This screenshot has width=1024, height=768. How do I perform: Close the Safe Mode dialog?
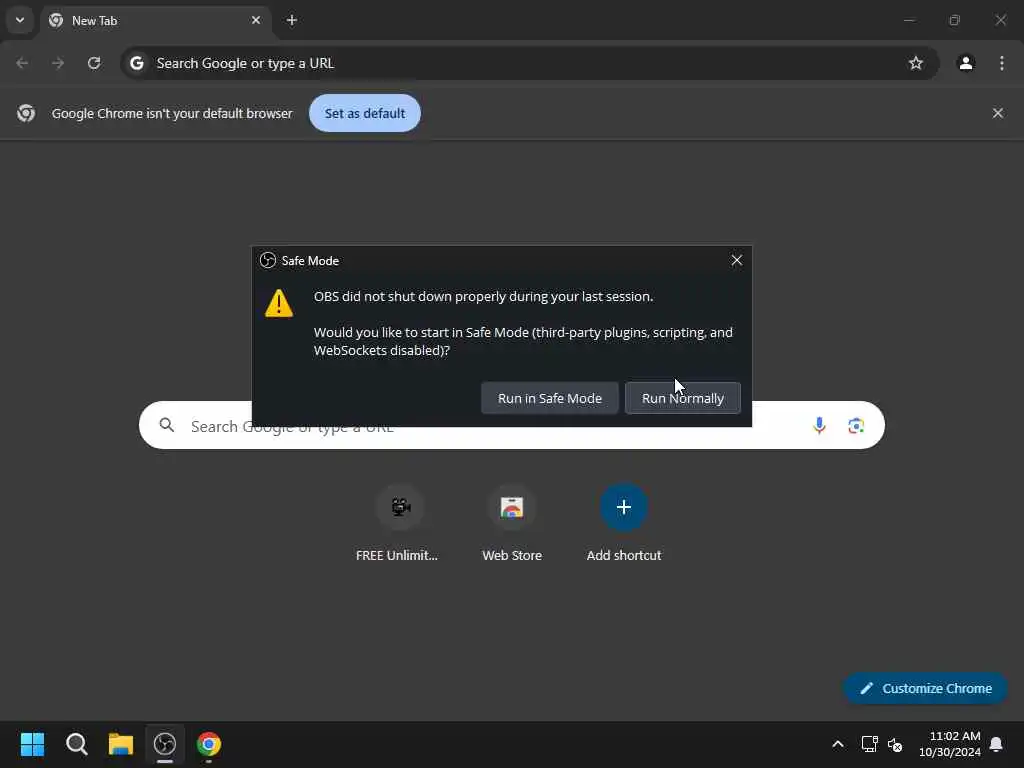[737, 260]
